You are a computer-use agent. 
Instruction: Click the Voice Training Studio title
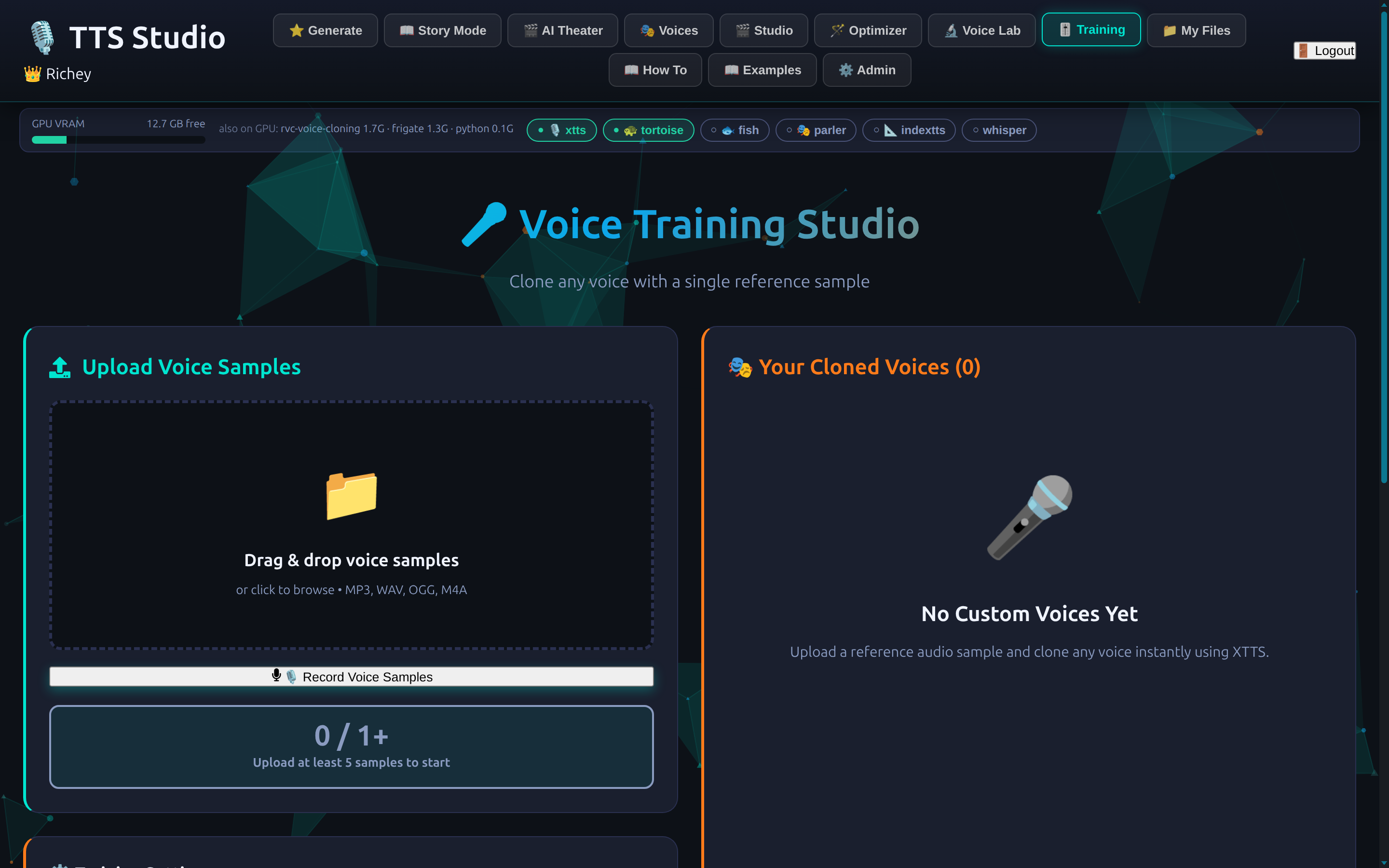tap(719, 224)
